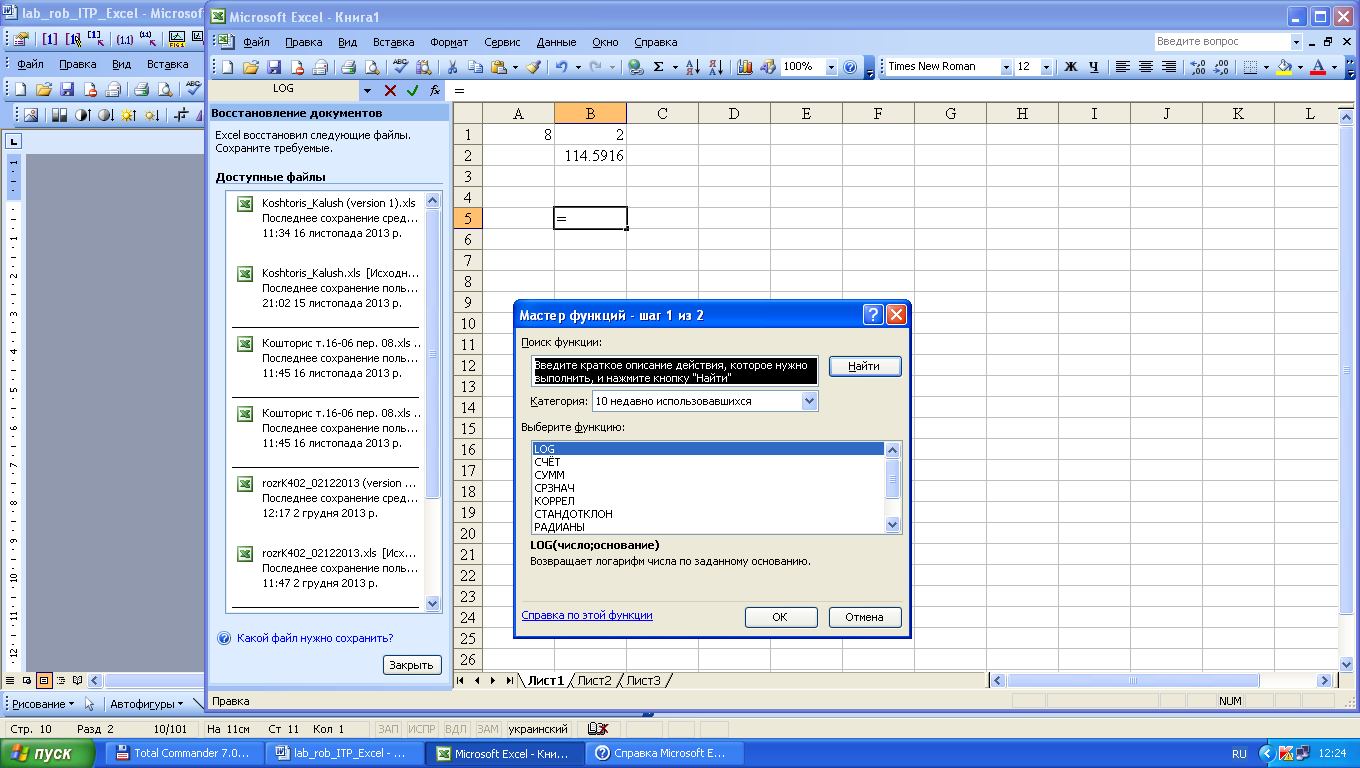The width and height of the screenshot is (1360, 768).
Task: Open Excel print preview
Action: coord(371,67)
